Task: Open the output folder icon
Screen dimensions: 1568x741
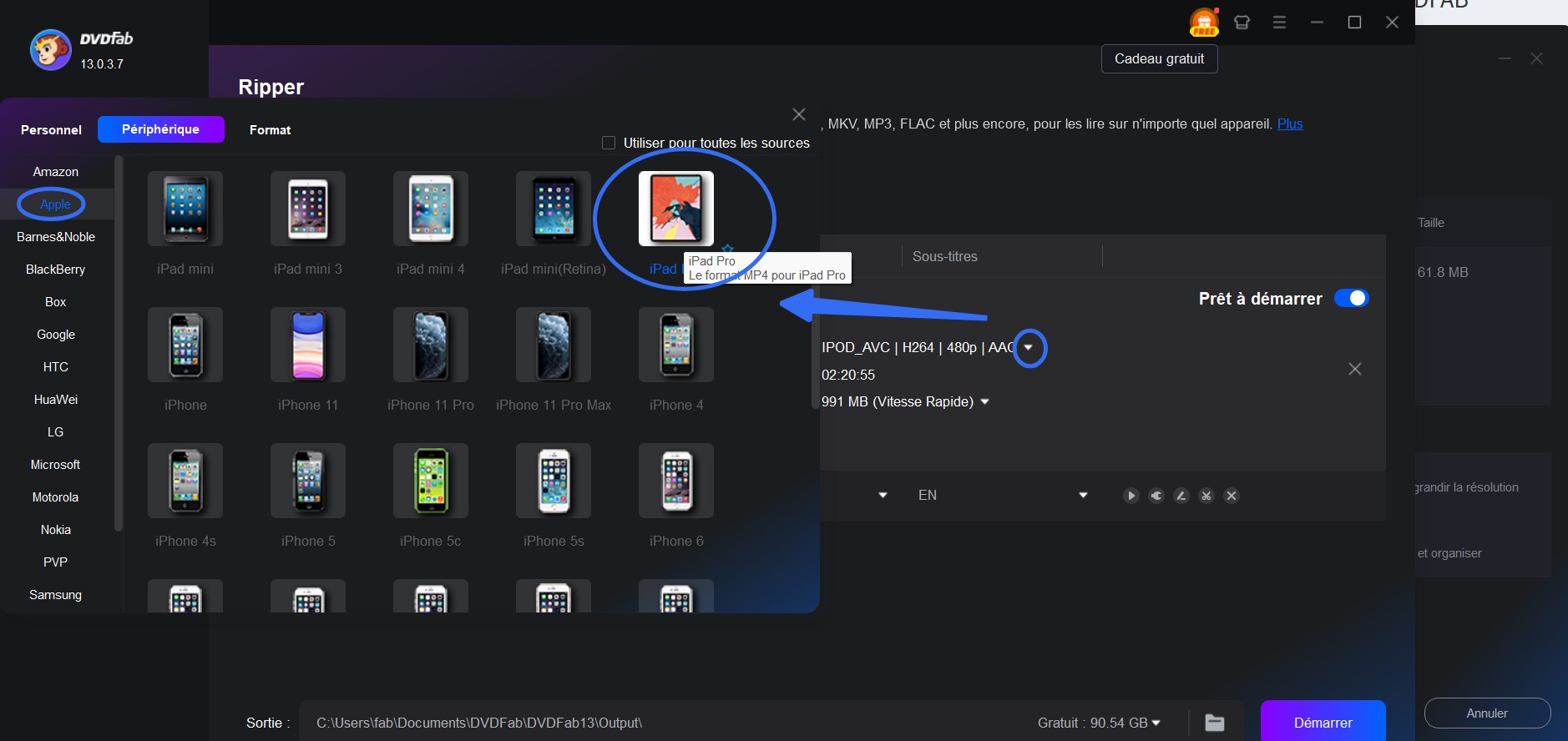Action: click(x=1215, y=723)
